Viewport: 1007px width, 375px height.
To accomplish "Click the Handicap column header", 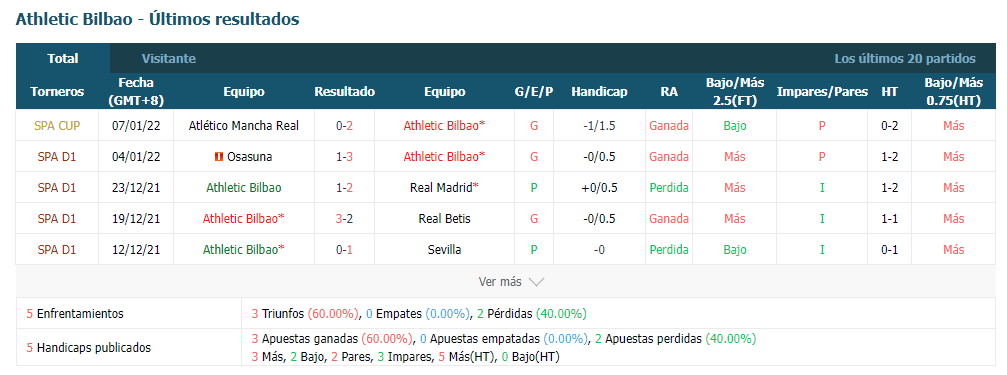I will coord(599,92).
